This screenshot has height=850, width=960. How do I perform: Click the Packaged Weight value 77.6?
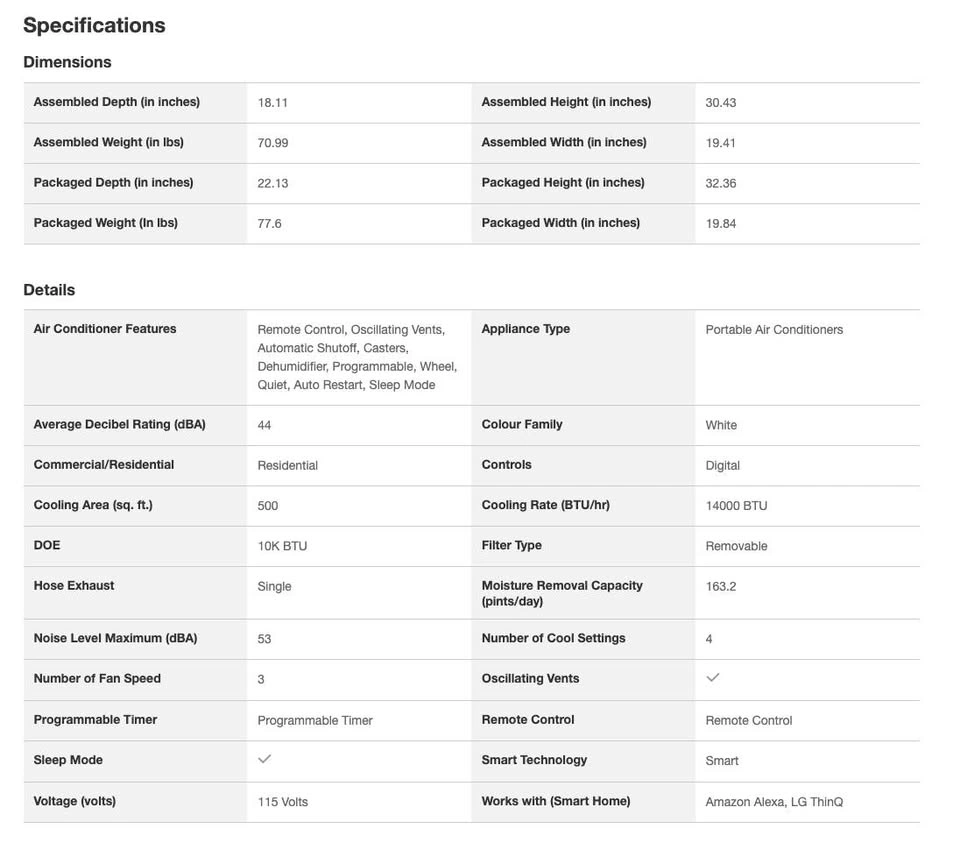pyautogui.click(x=269, y=224)
